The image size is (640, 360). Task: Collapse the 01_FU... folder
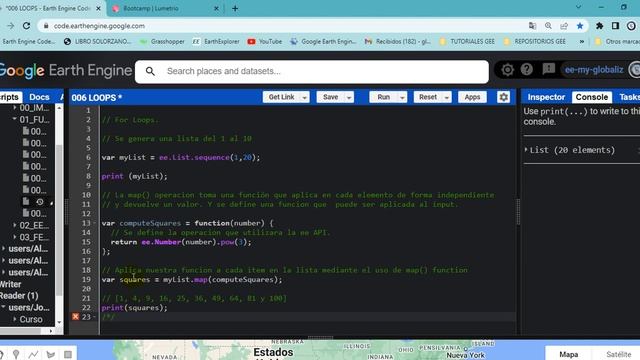(x=14, y=119)
